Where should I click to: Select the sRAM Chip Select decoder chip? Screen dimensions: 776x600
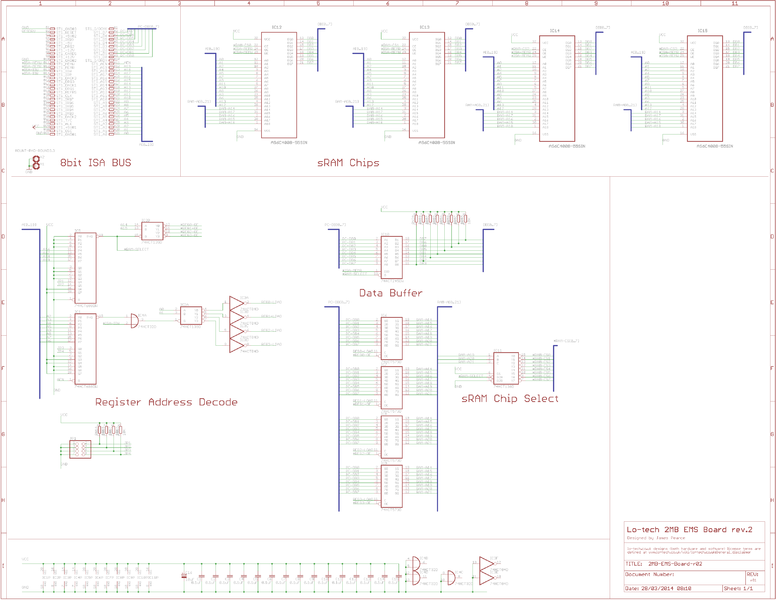click(x=505, y=368)
